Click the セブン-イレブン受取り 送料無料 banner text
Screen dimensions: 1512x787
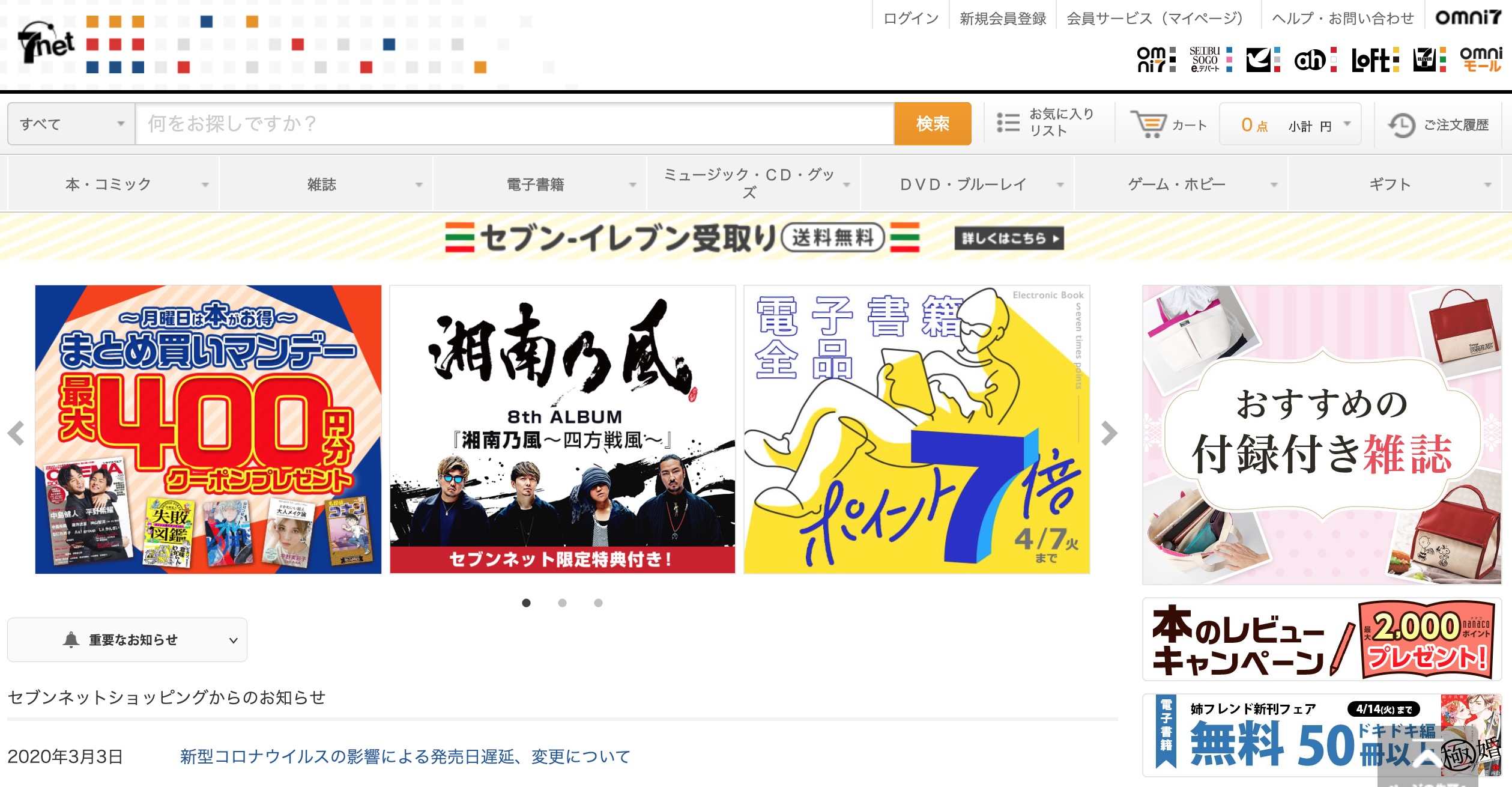tap(683, 237)
